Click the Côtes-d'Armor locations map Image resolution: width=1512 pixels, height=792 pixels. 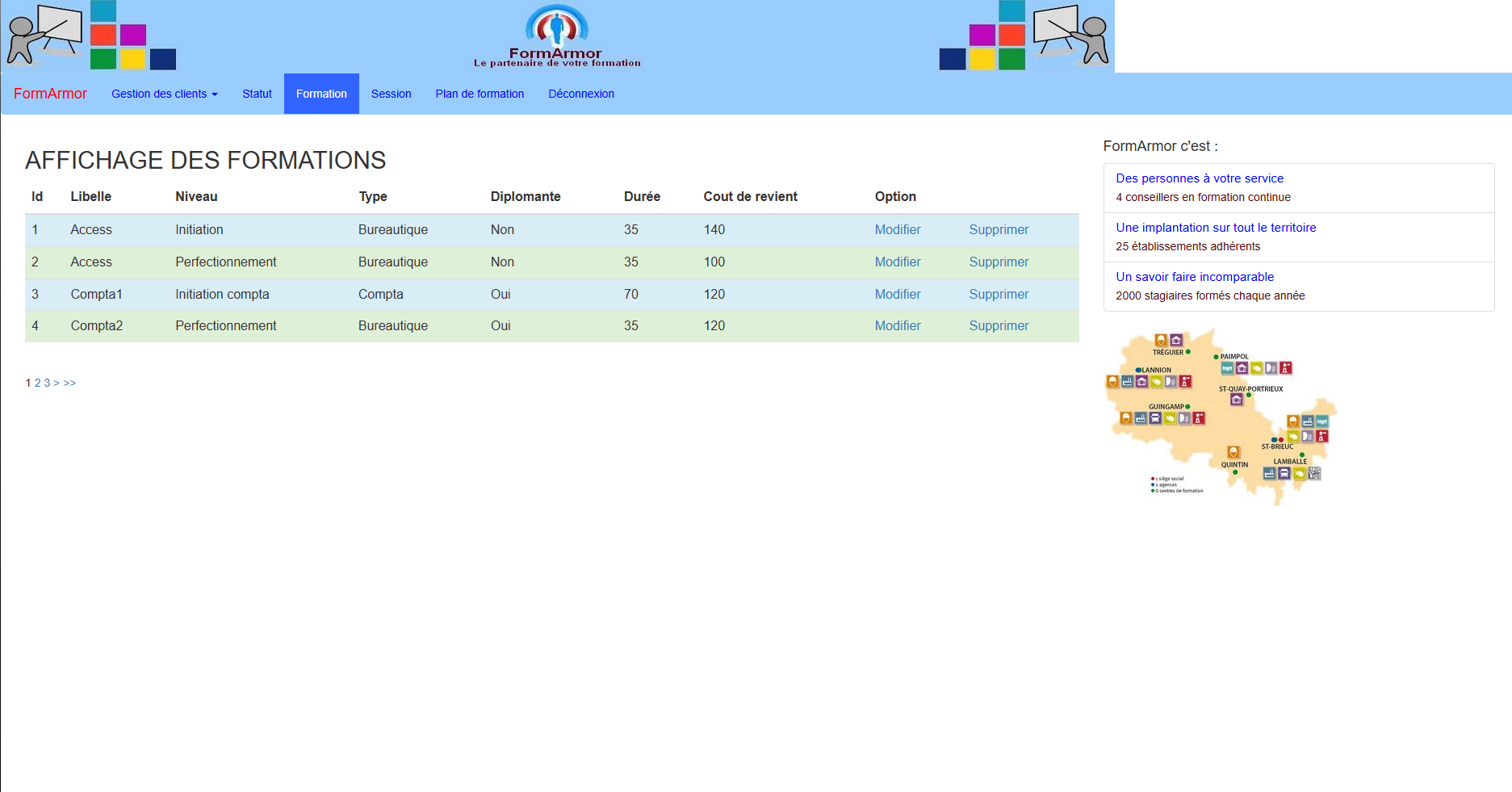[x=1221, y=417]
